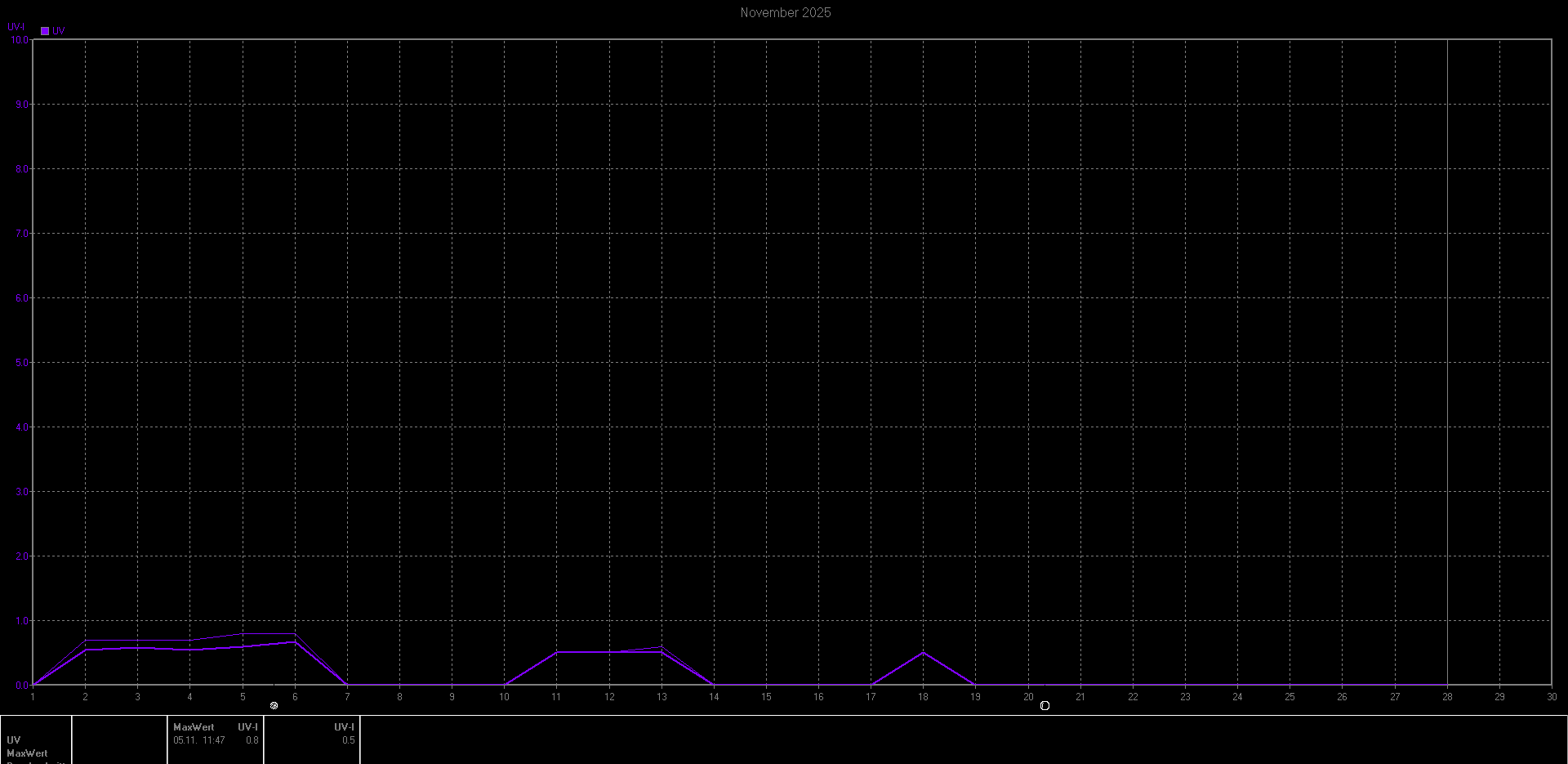Click the 10.0 label on the y-axis
1568x764 pixels.
(19, 40)
